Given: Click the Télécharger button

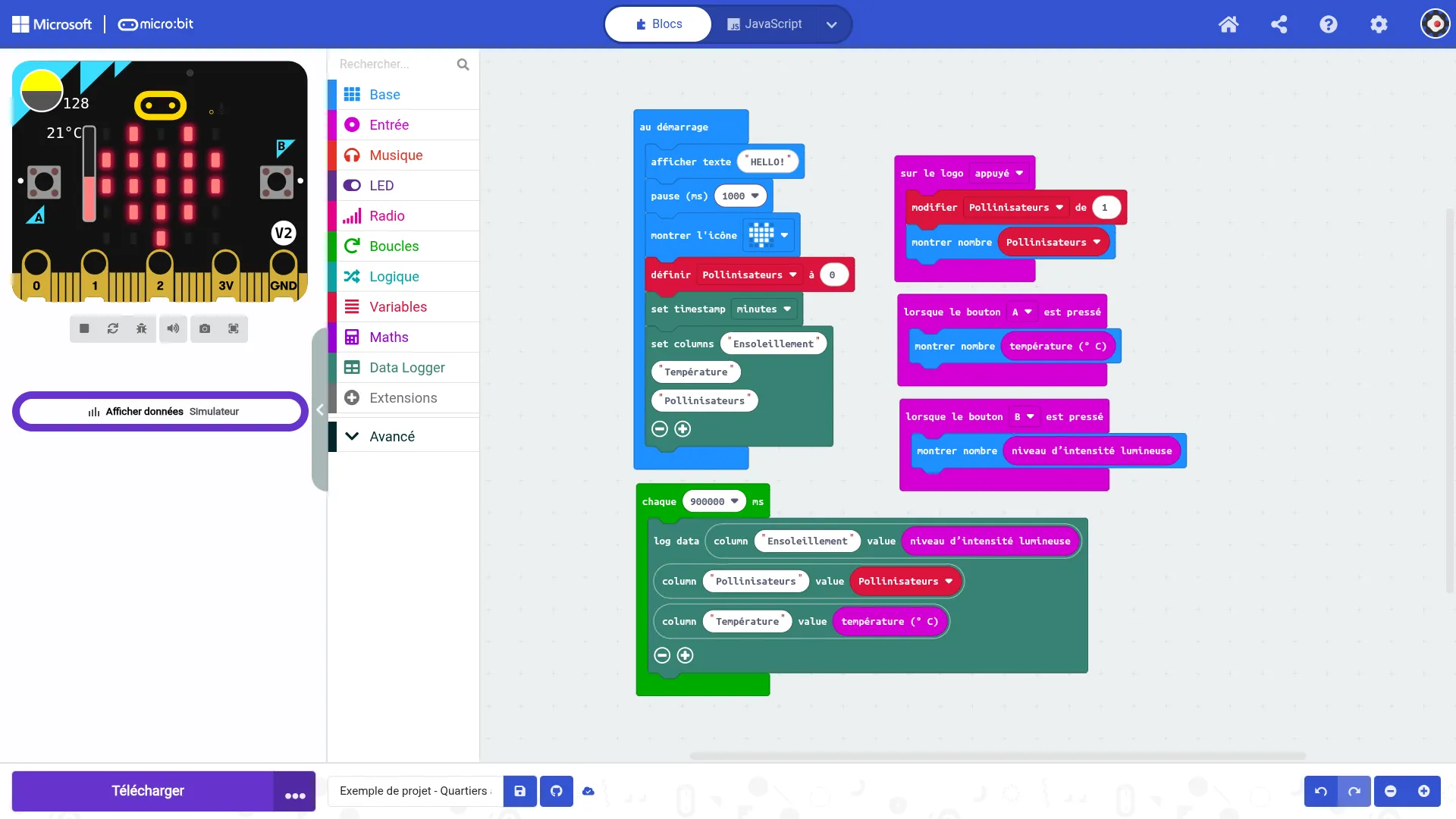Looking at the screenshot, I should 148,791.
